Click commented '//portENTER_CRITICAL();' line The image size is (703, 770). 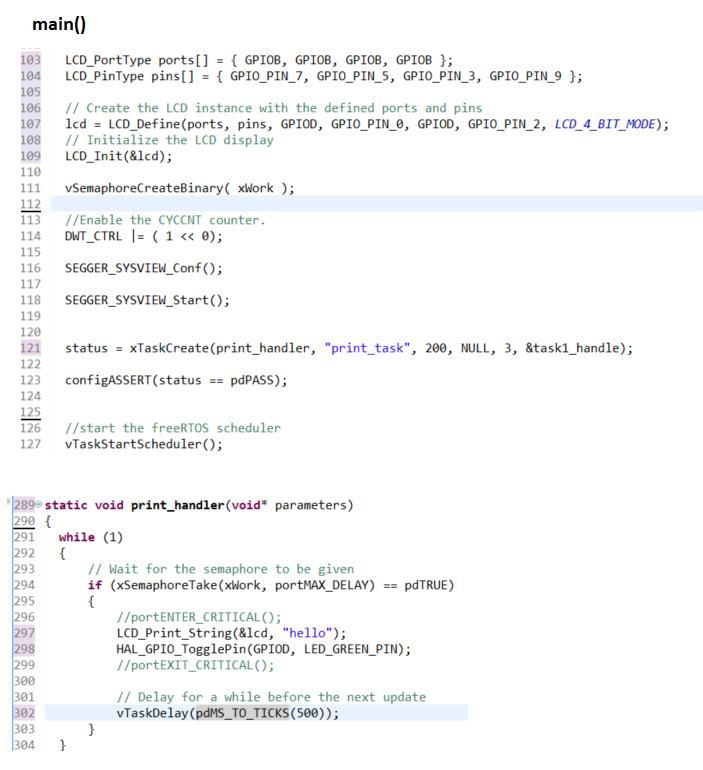[x=199, y=617]
